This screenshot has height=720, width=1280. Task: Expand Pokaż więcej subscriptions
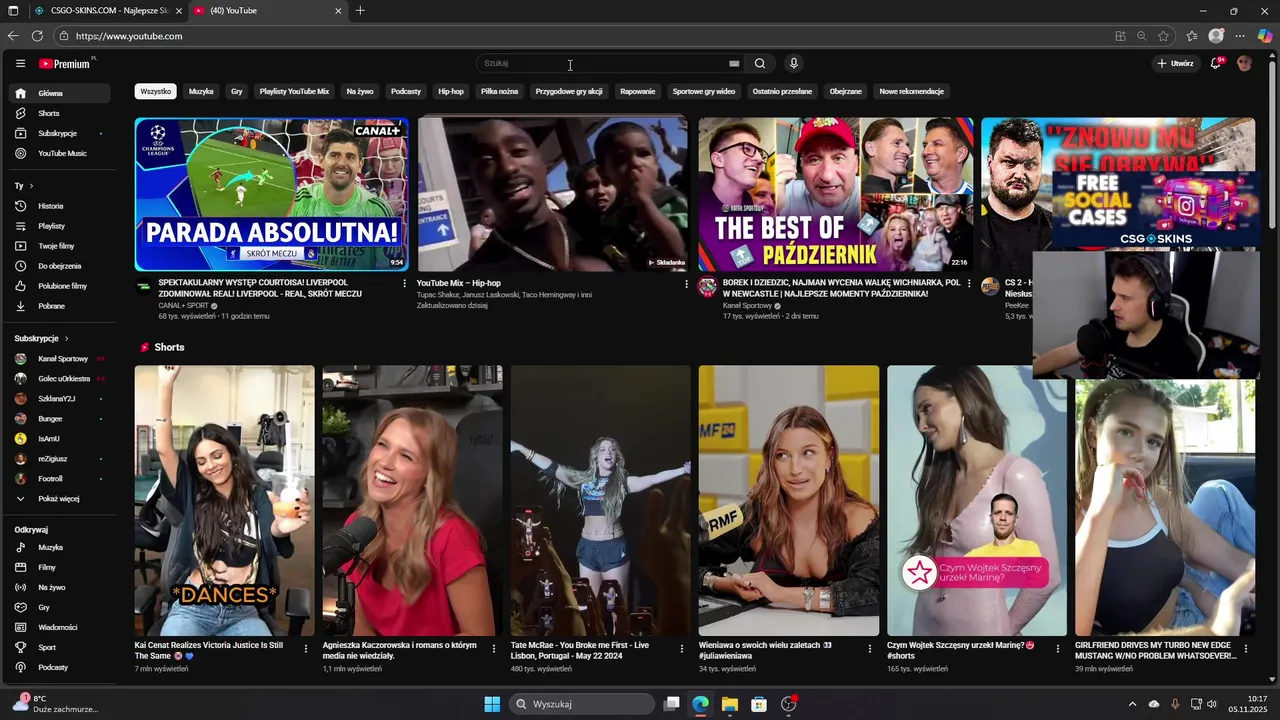click(x=60, y=498)
